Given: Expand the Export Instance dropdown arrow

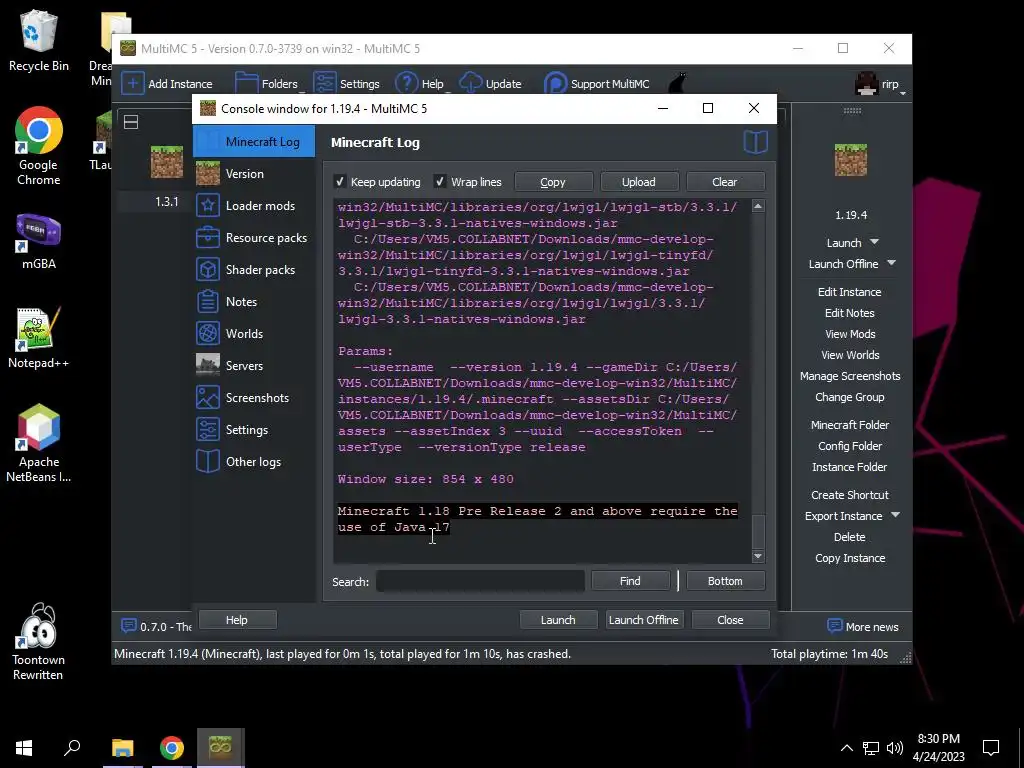Looking at the screenshot, I should 895,515.
